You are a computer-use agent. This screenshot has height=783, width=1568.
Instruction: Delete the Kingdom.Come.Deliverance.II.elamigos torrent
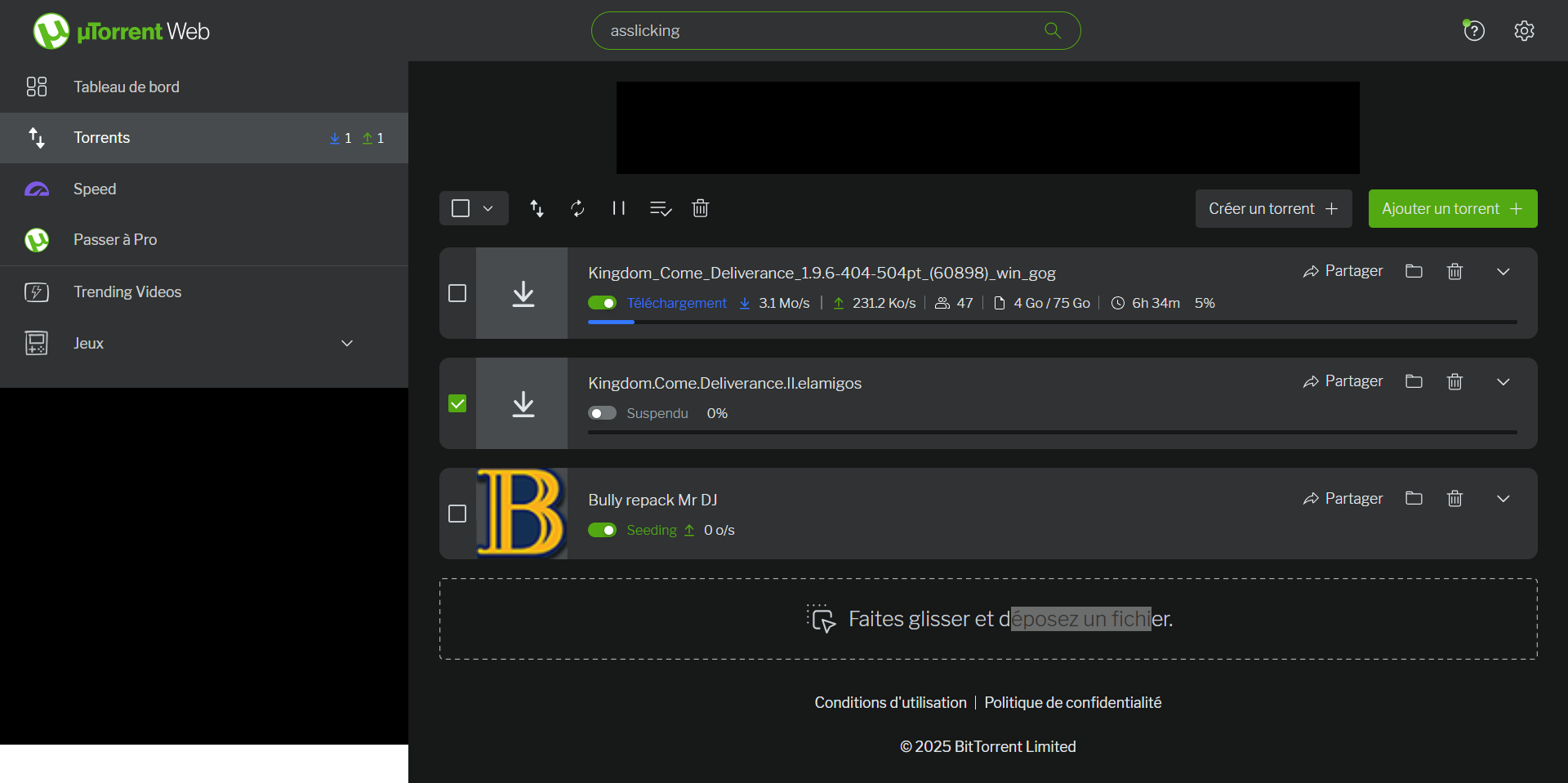point(1454,381)
